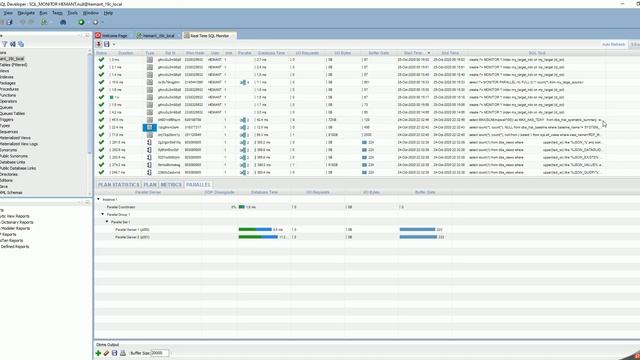The width and height of the screenshot is (640, 360).
Task: Open the PLAN STATISTICS tab
Action: tap(119, 185)
